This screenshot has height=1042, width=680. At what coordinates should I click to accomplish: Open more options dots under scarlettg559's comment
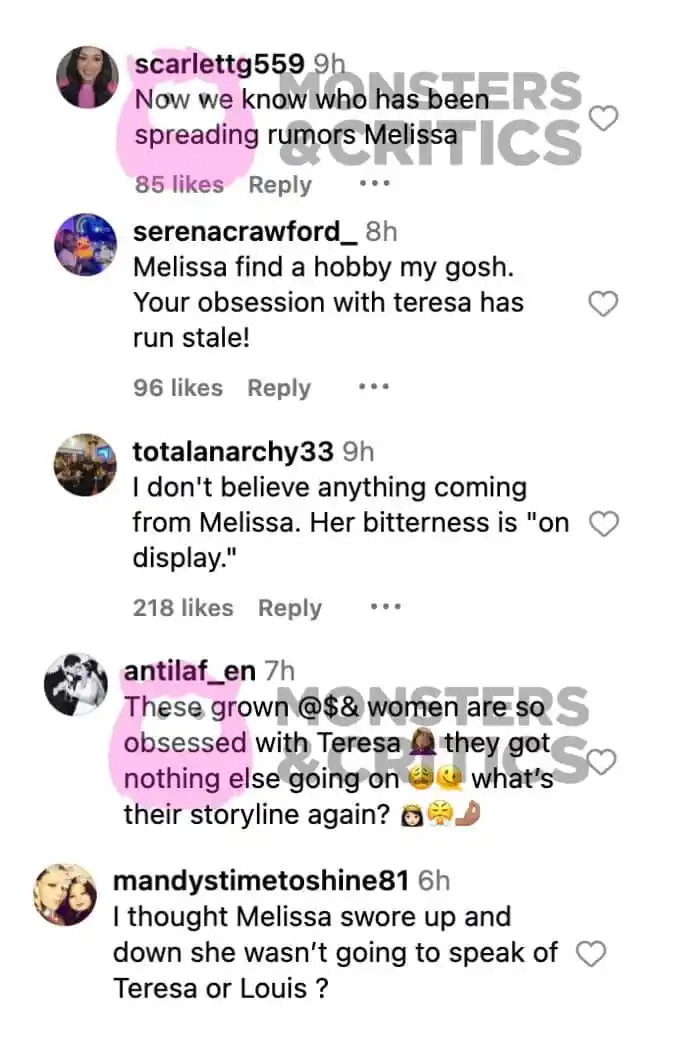[x=374, y=183]
